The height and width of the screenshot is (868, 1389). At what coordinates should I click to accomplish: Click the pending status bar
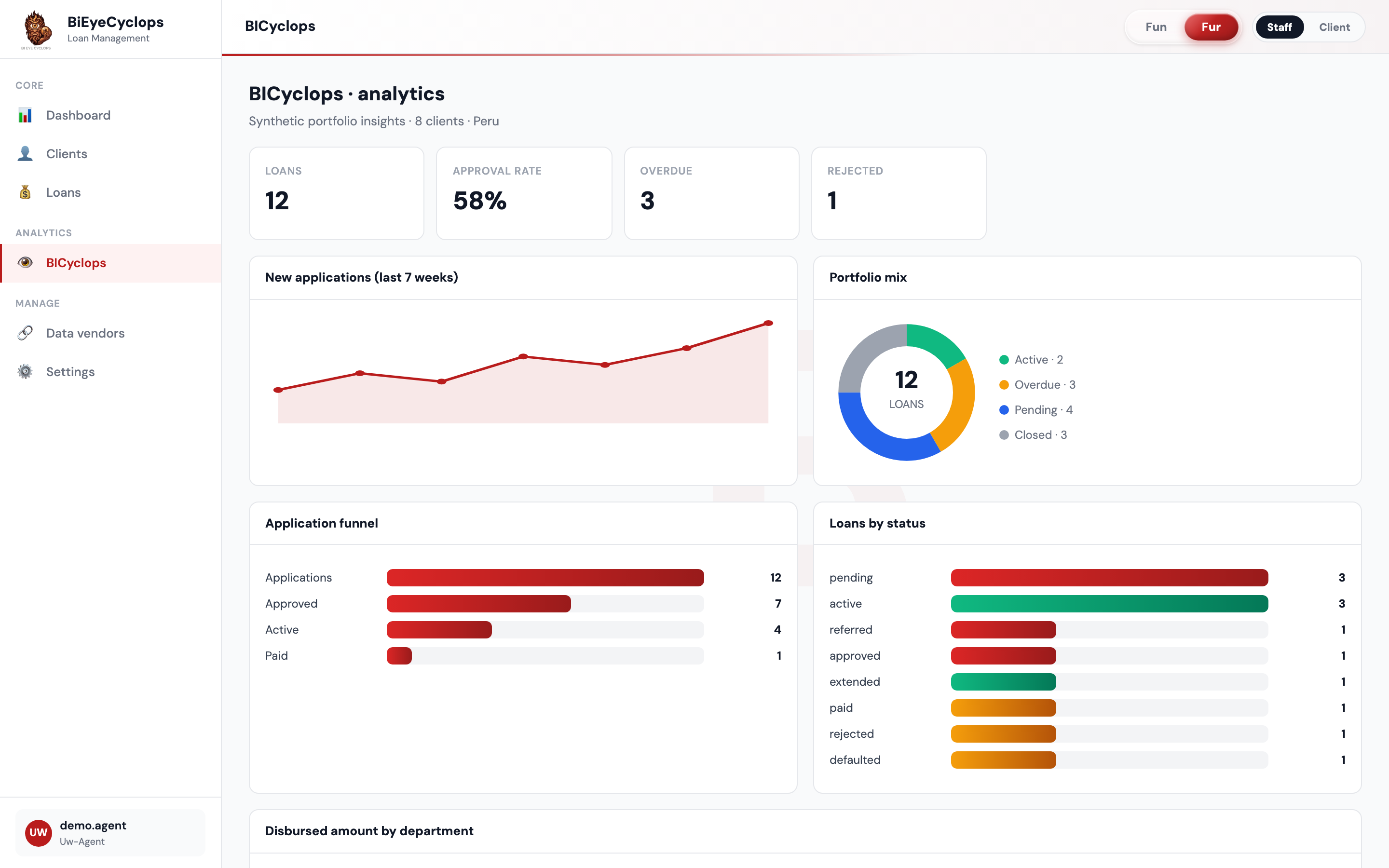click(x=1109, y=578)
